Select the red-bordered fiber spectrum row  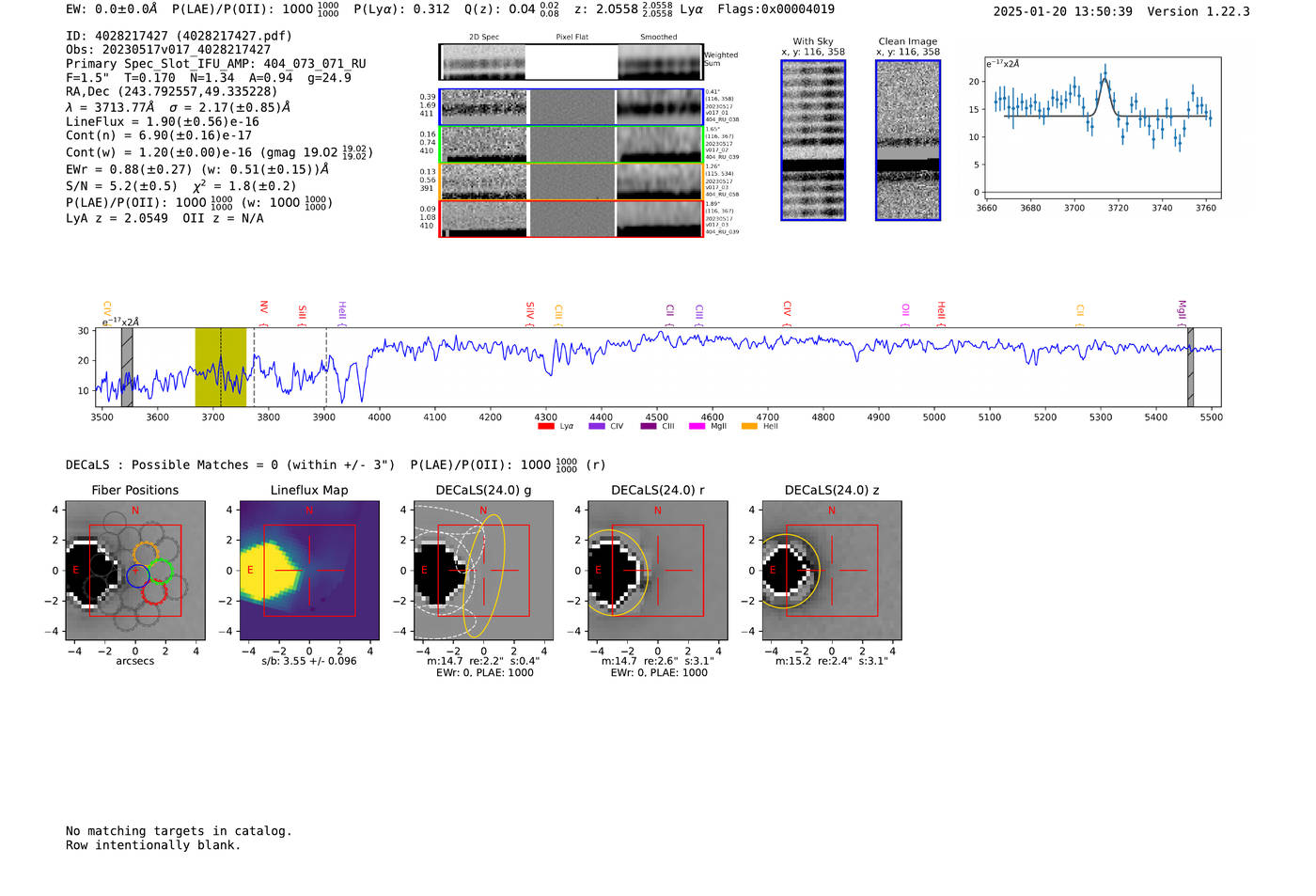coord(571,218)
